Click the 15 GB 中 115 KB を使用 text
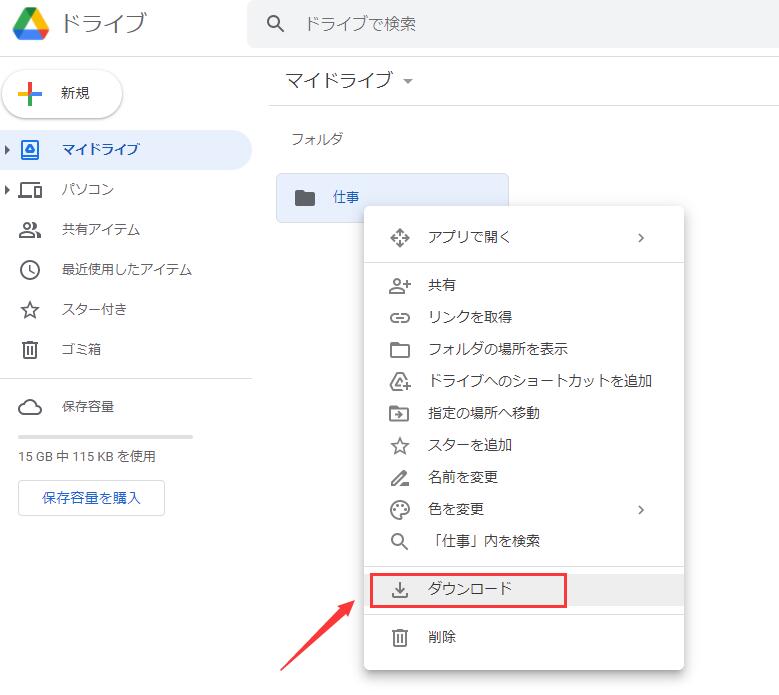Image resolution: width=779 pixels, height=695 pixels. [87, 456]
